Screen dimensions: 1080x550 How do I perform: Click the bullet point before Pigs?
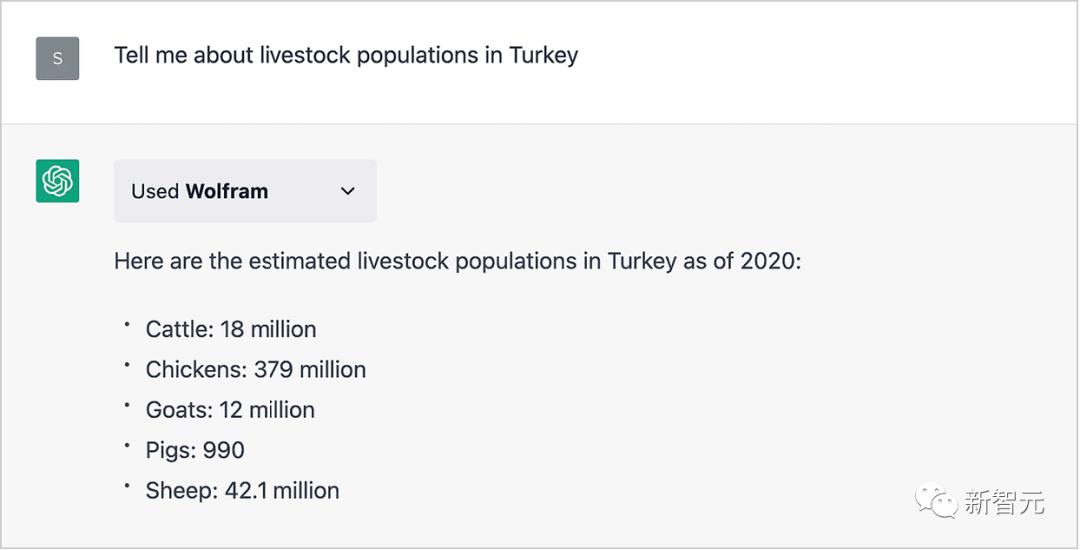128,446
